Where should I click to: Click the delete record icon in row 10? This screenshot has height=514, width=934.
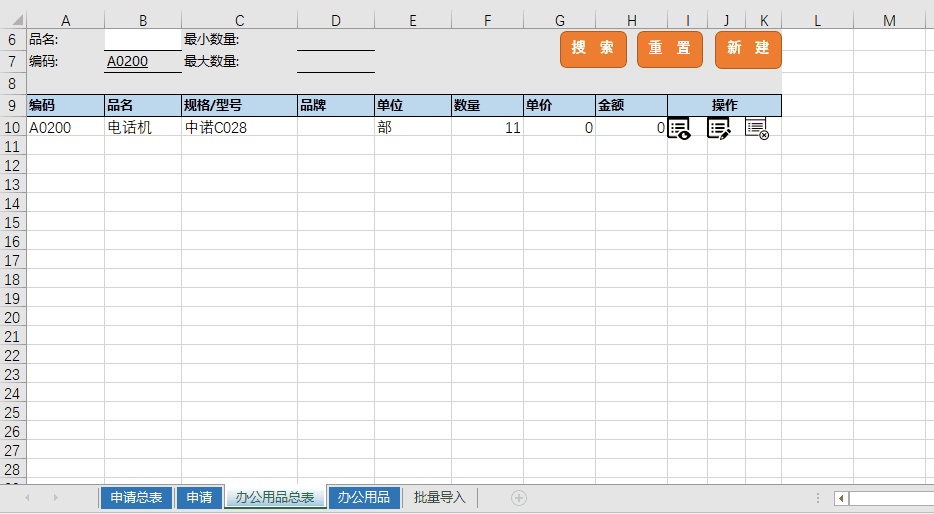point(757,128)
